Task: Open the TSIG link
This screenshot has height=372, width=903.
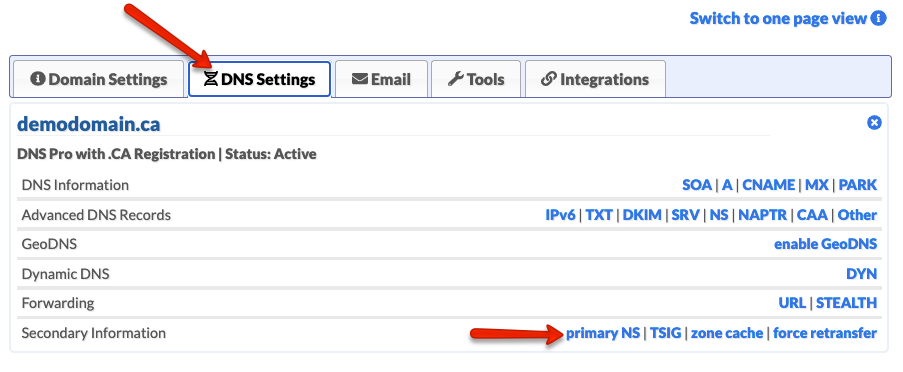Action: pos(666,333)
